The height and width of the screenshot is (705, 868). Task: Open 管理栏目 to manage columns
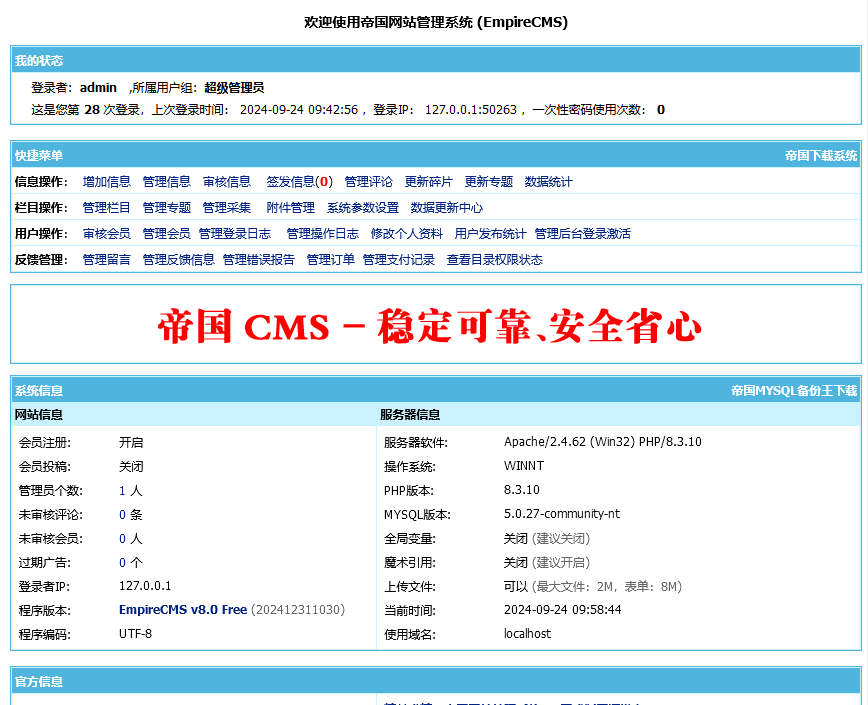104,207
